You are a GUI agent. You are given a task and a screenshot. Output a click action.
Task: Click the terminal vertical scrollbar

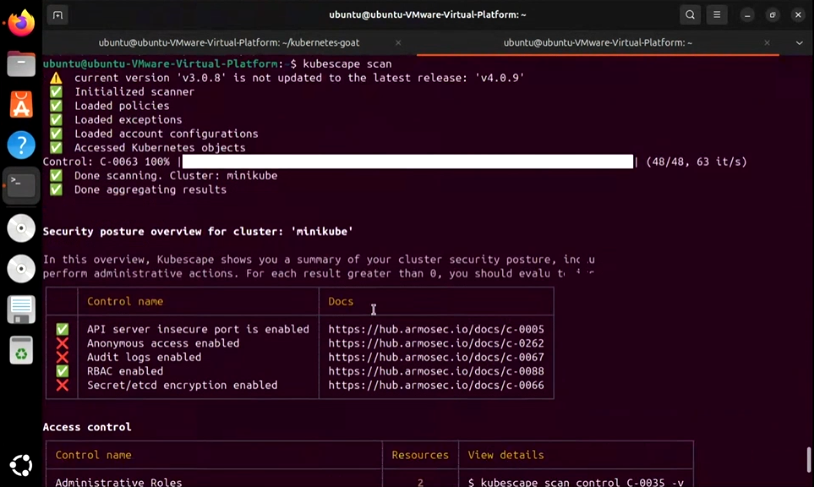808,459
